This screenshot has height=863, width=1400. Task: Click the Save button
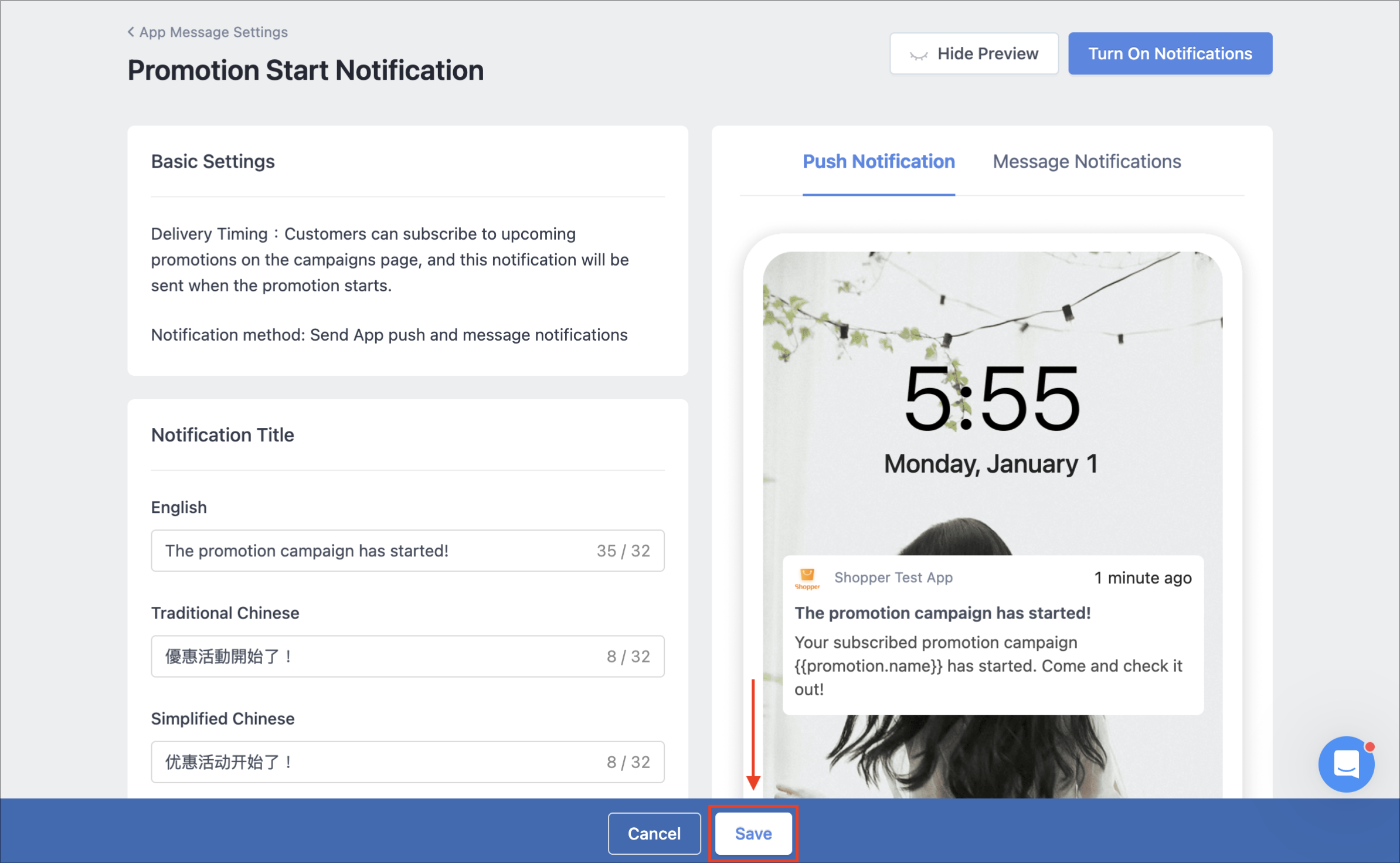pos(753,833)
